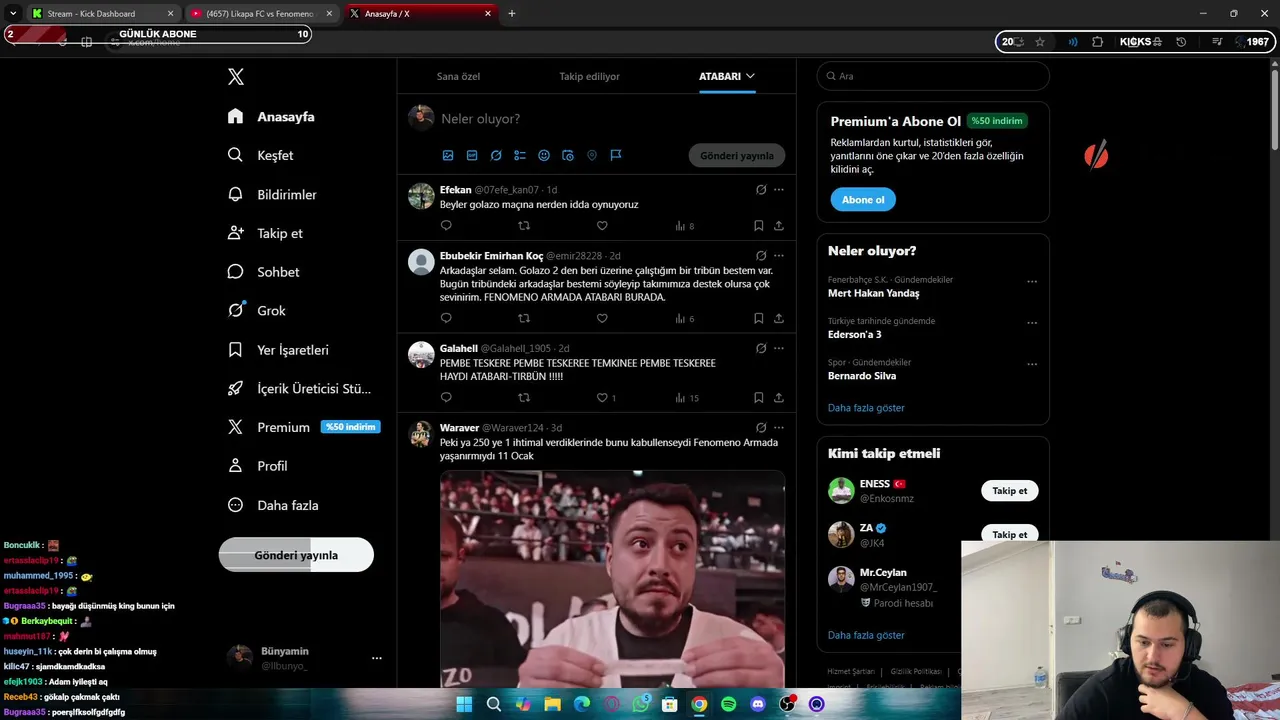The width and height of the screenshot is (1280, 720).
Task: Ask Grok about Efekan's tweet
Action: click(x=761, y=190)
